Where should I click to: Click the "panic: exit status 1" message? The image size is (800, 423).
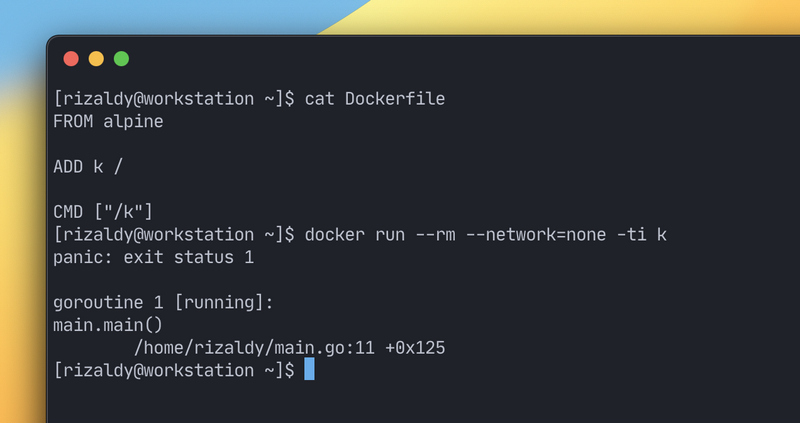pos(153,258)
